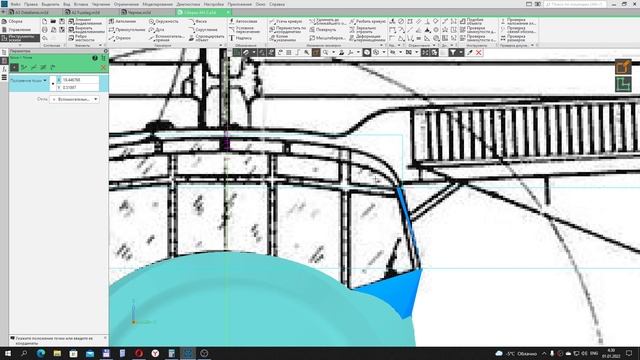Open the Выделить menu
The width and height of the screenshot is (640, 360).
click(x=50, y=4)
